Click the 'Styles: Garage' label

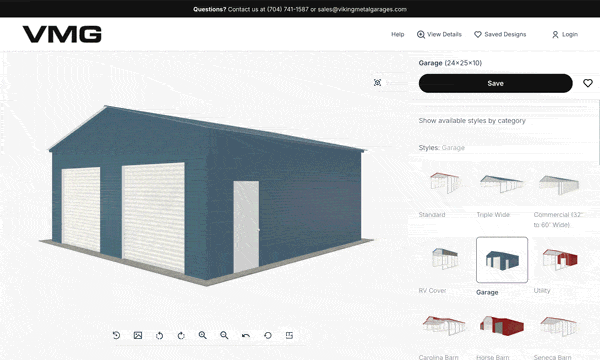point(442,148)
